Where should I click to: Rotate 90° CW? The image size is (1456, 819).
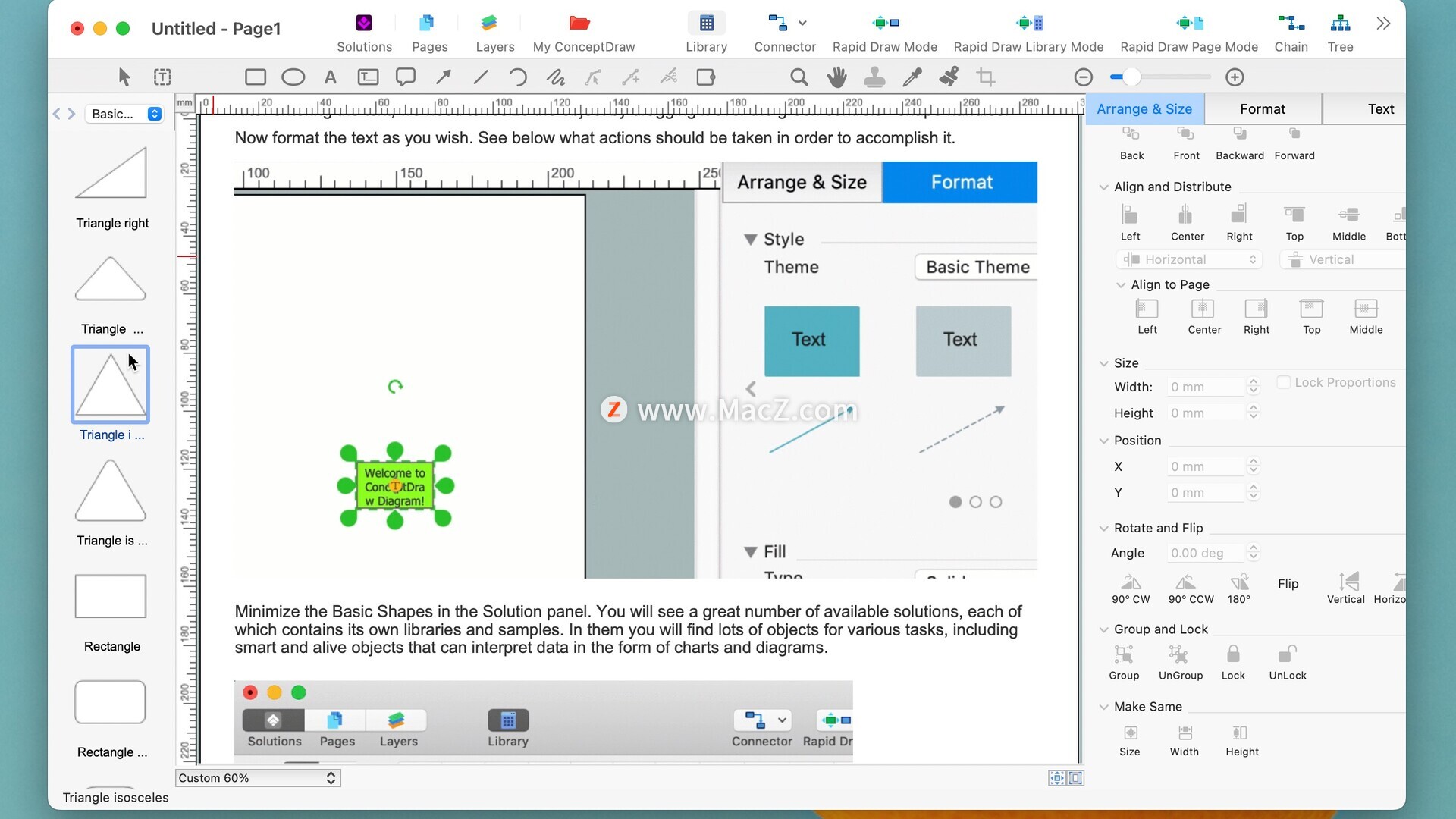(x=1131, y=588)
